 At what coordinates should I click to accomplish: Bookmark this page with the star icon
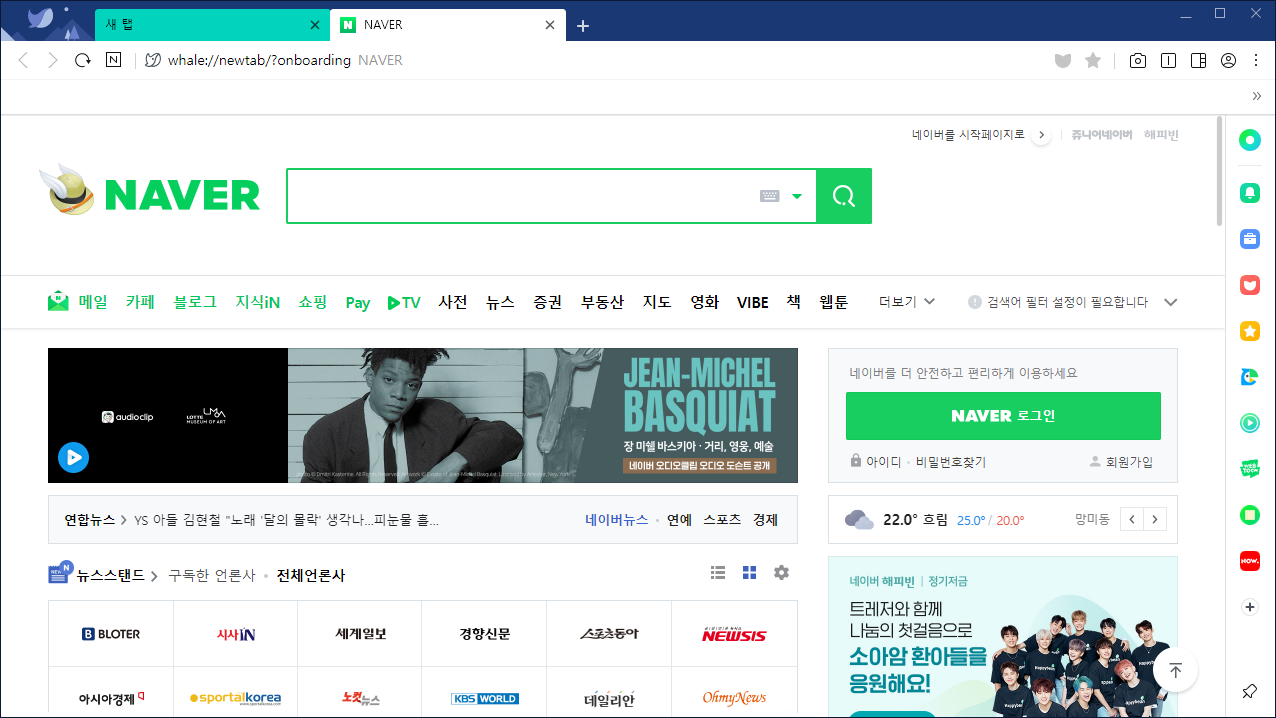point(1093,60)
